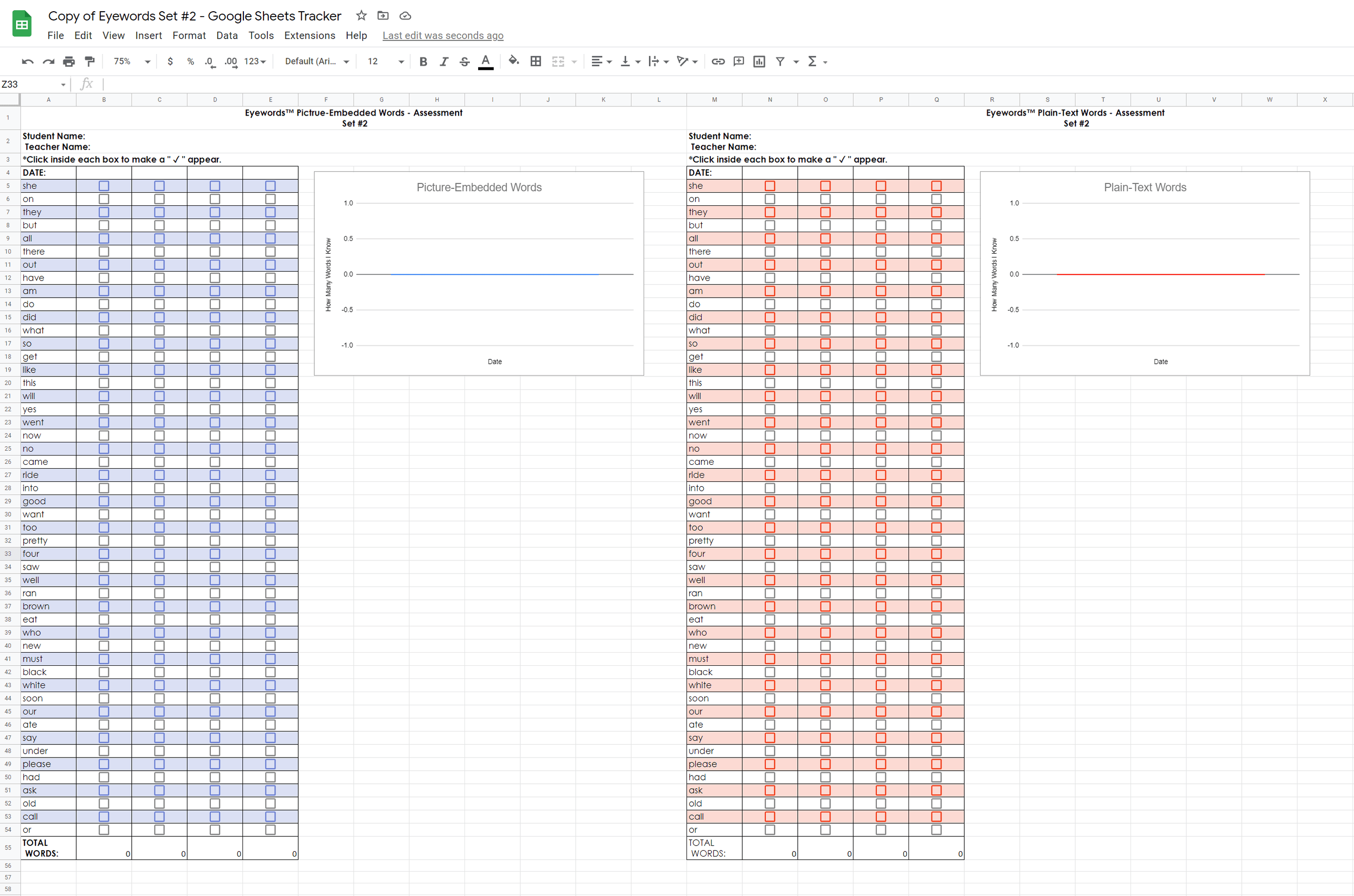Screen dimensions: 1354x896
Task: Expand the Default font family dropdown
Action: click(317, 61)
